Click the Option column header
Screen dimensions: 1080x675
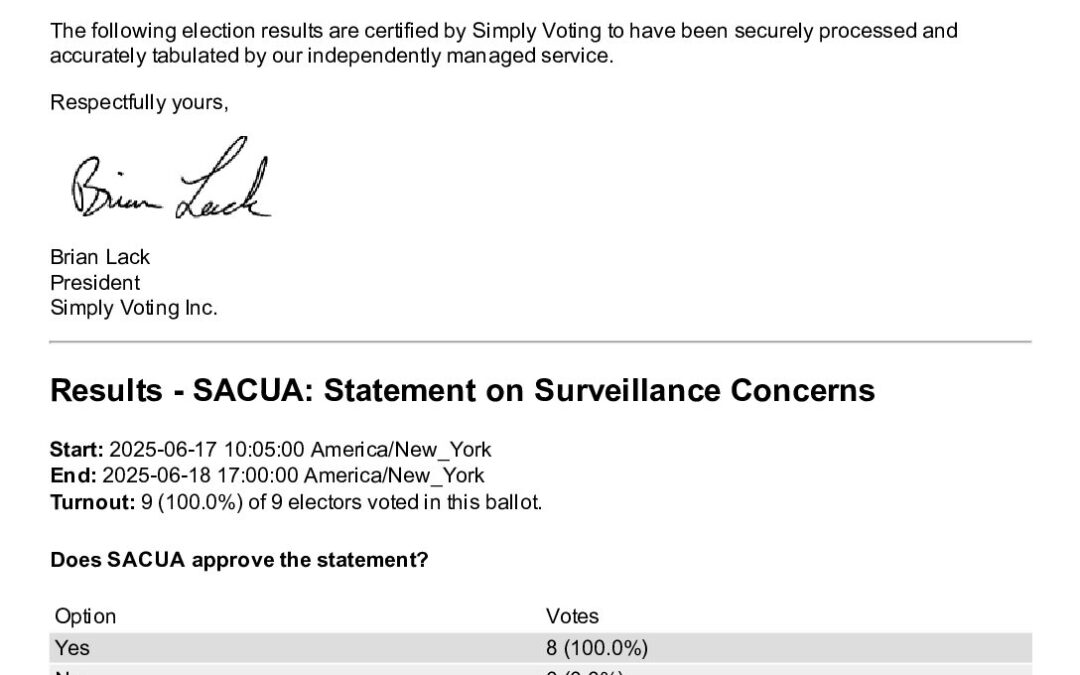[85, 616]
